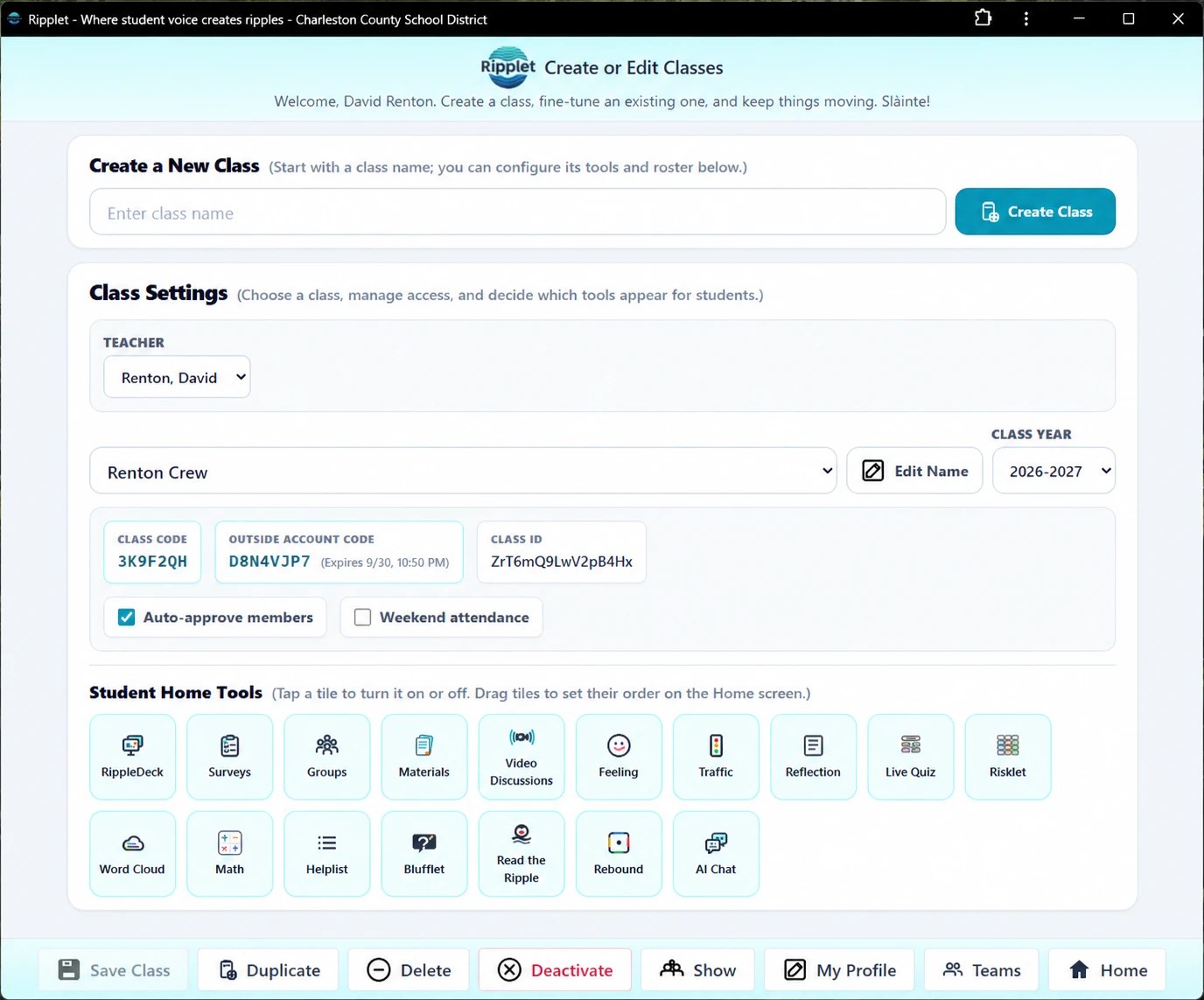
Task: Toggle the RippleDeck tile
Action: click(132, 757)
